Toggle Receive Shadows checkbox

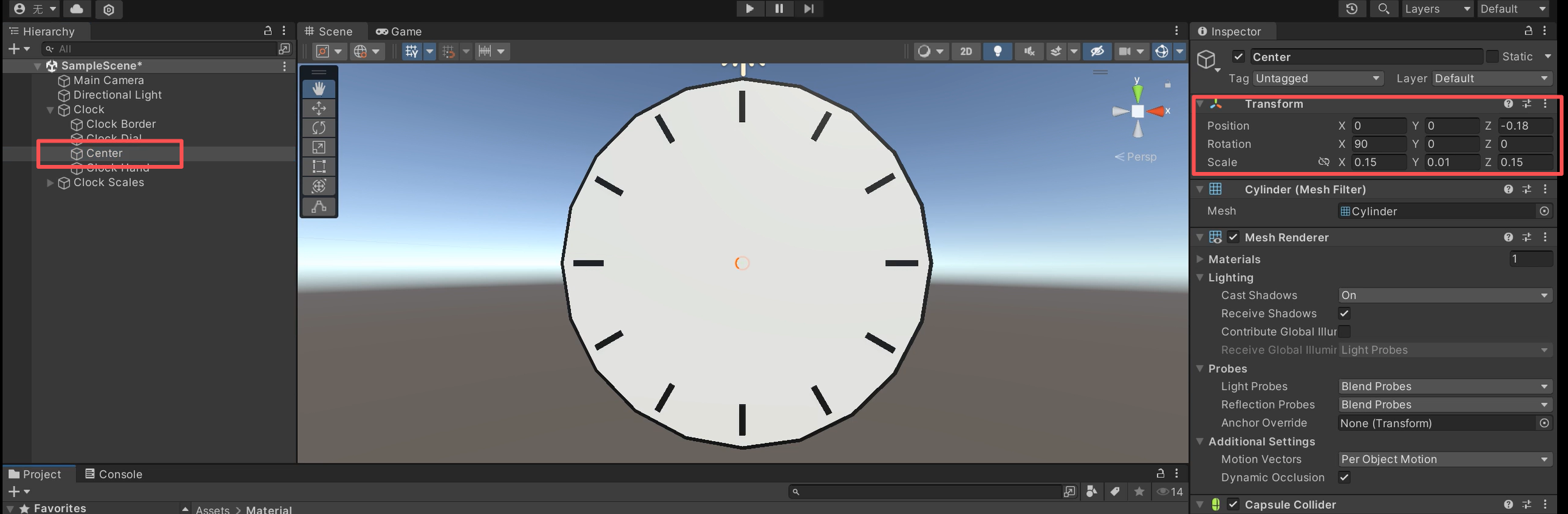pos(1344,313)
